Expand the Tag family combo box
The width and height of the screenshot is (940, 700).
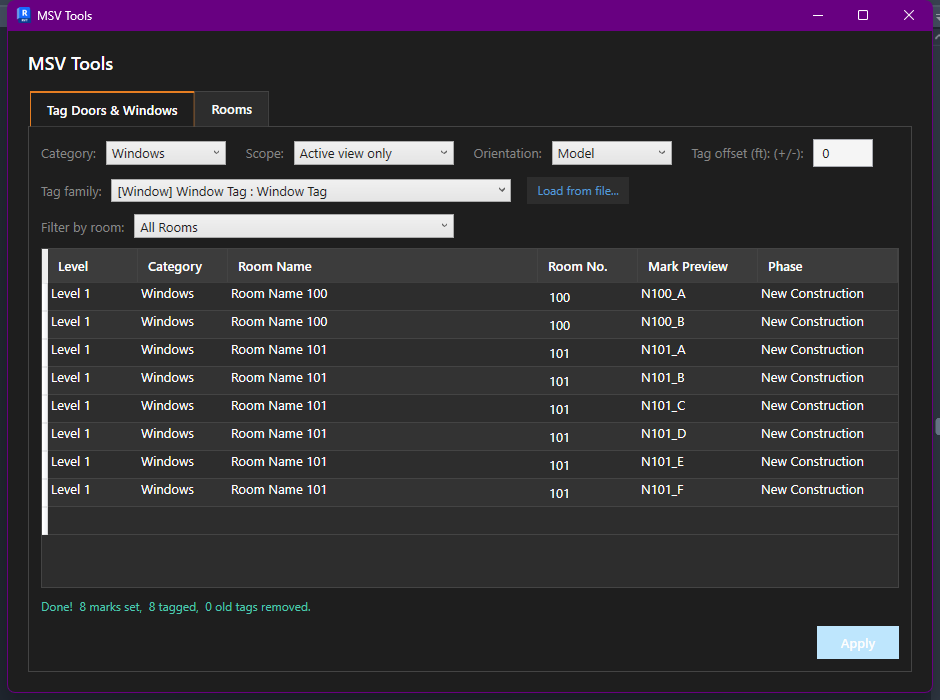point(311,191)
